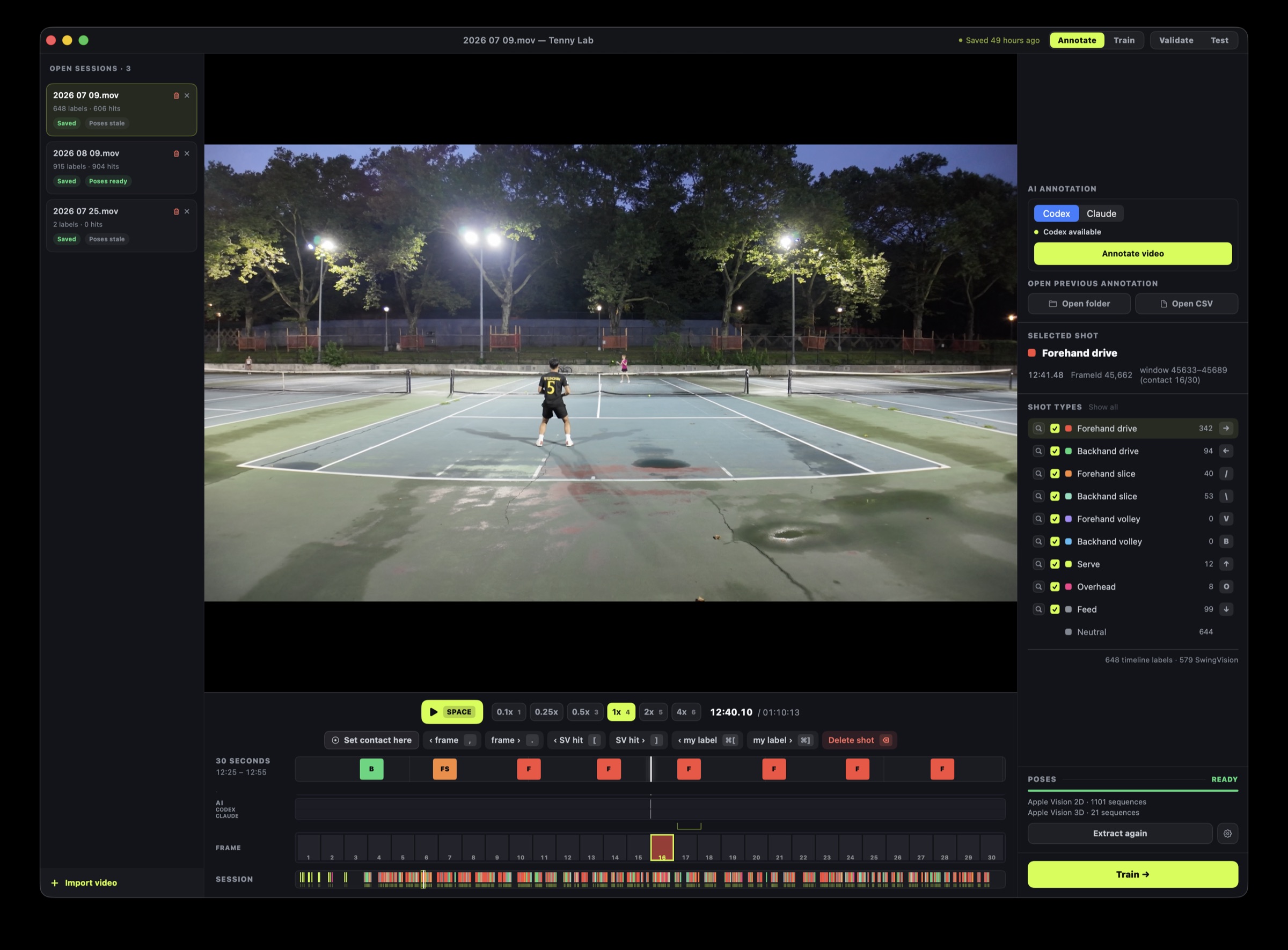Close the 2026 07 25.mov session
Screen dimensions: 1288x950
(x=187, y=212)
